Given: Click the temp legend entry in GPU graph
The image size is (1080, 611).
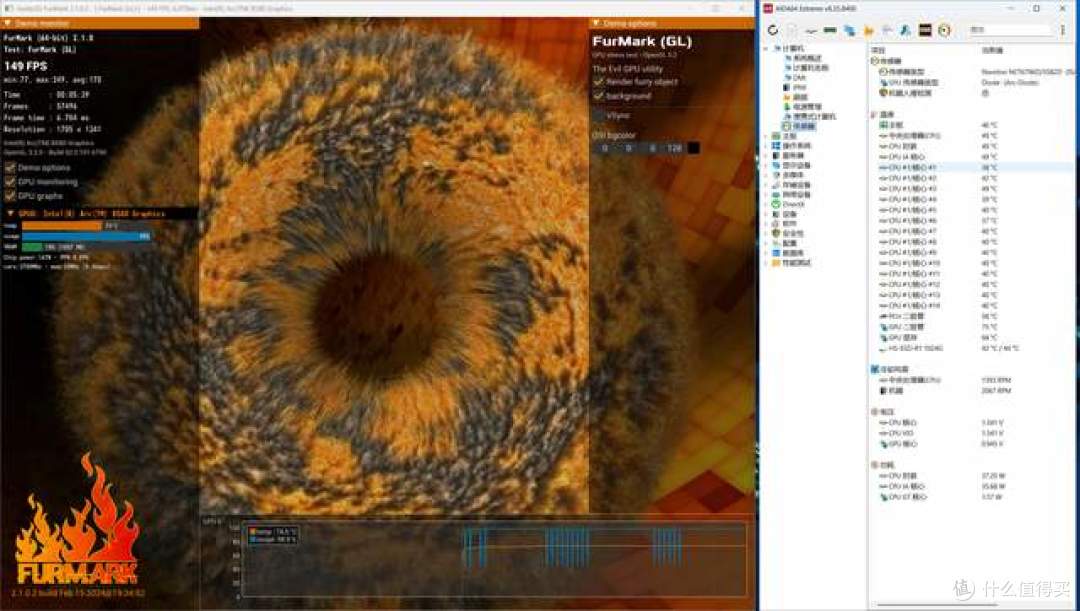Looking at the screenshot, I should (273, 531).
